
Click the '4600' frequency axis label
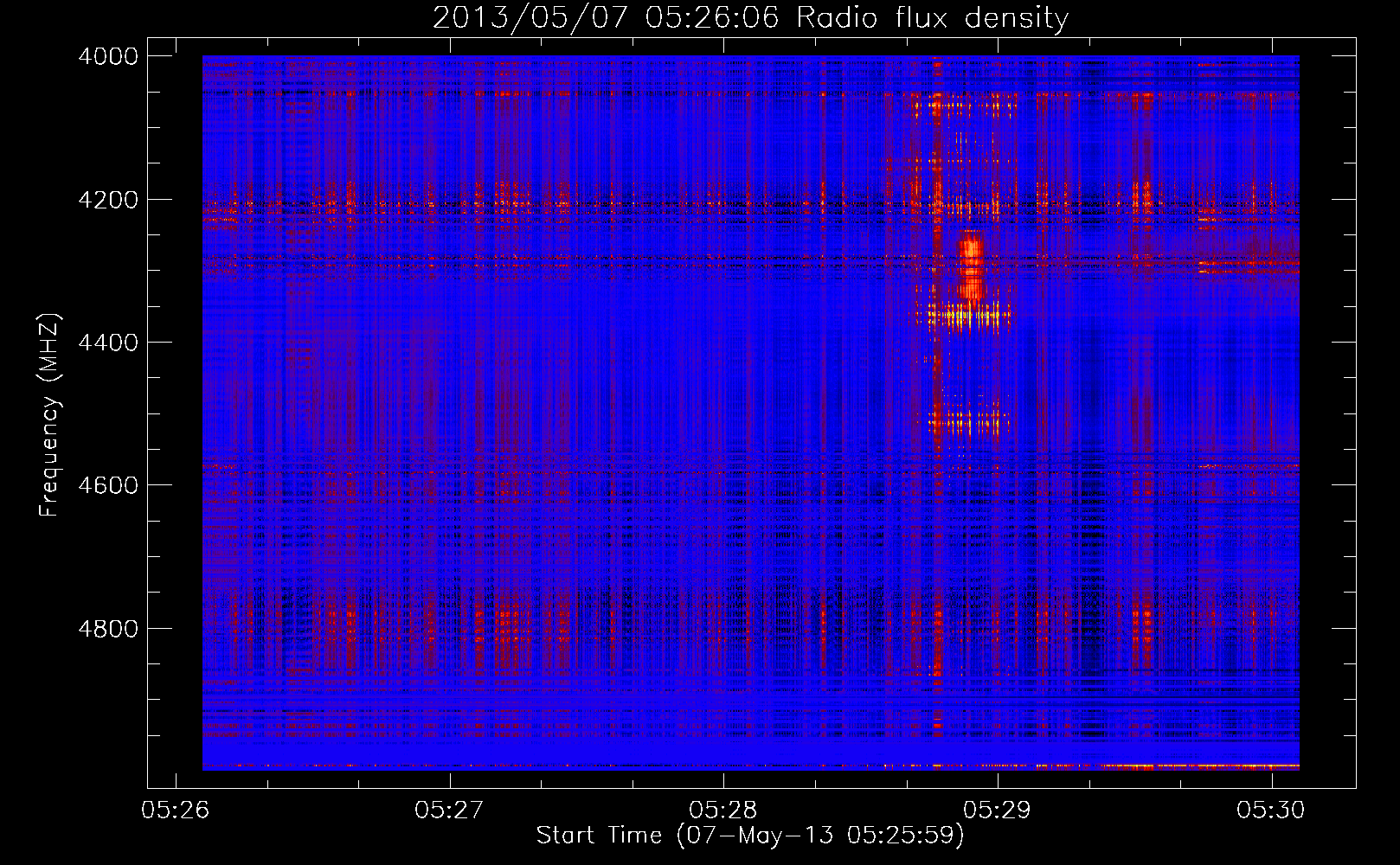[x=108, y=485]
